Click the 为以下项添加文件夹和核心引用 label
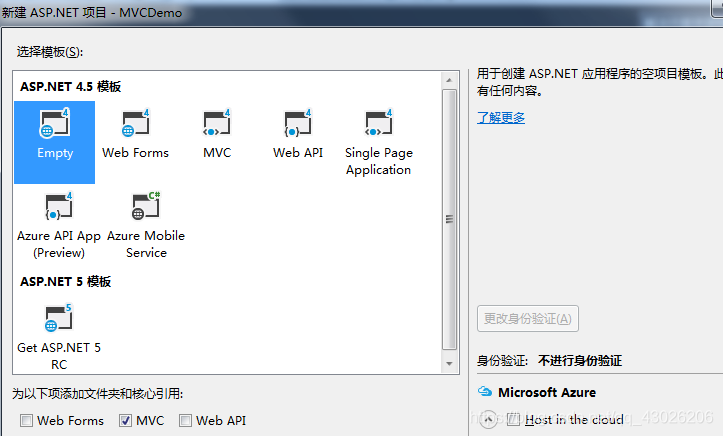723x436 pixels. point(98,394)
